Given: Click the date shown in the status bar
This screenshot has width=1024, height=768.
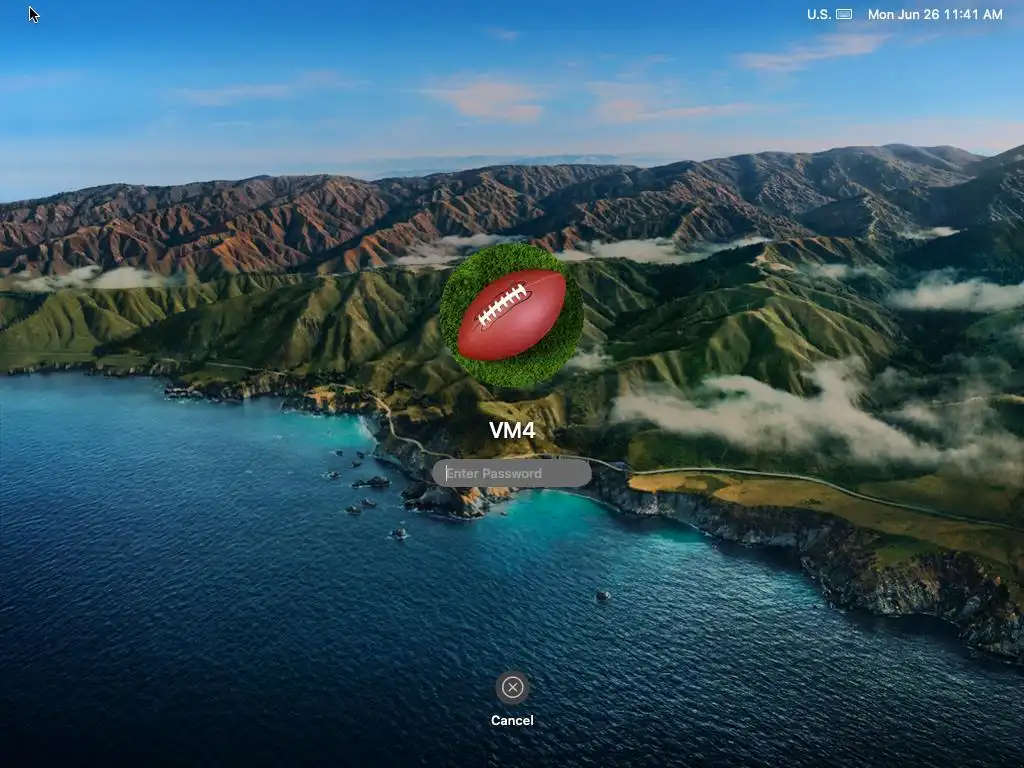Looking at the screenshot, I should (x=903, y=14).
